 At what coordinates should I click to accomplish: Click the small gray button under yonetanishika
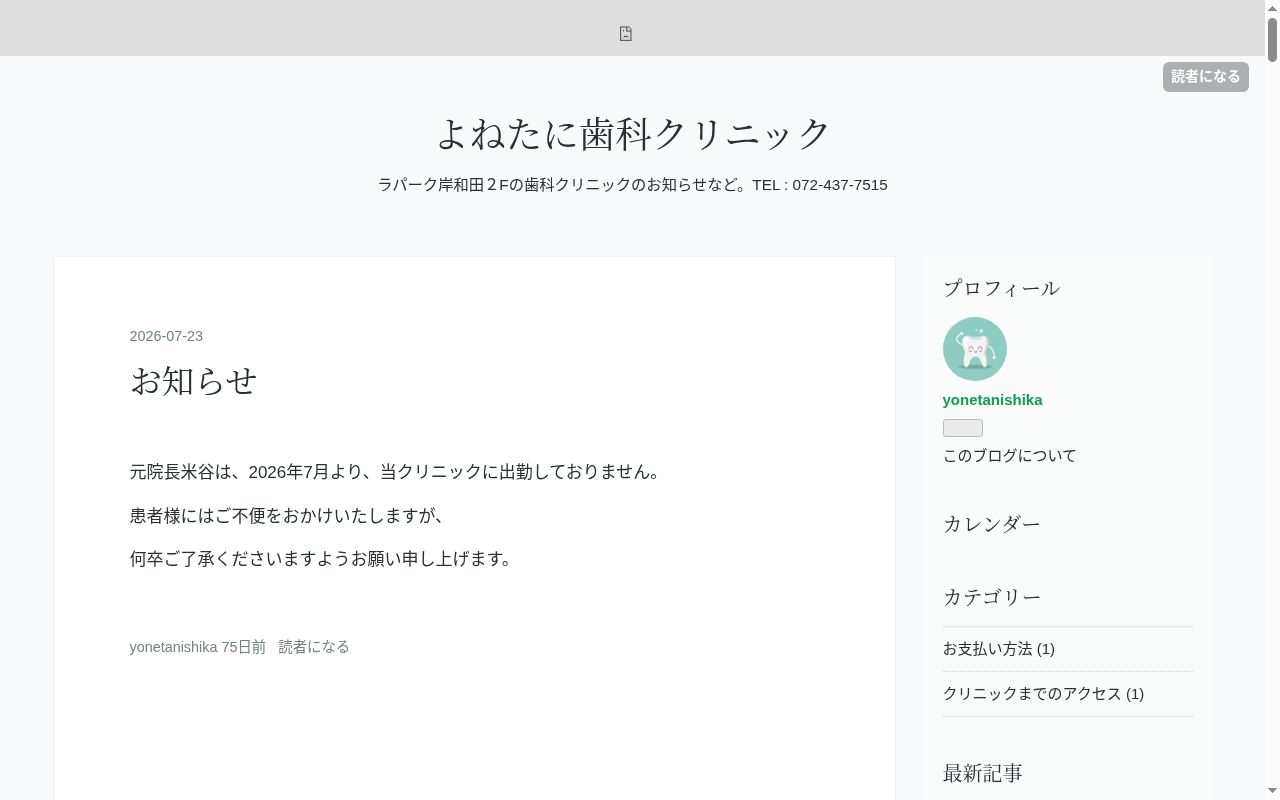pos(963,428)
